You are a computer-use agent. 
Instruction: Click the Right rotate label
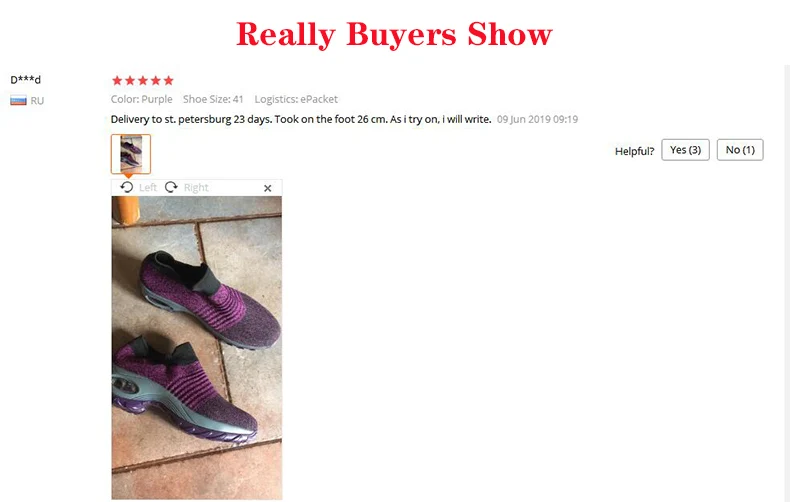pyautogui.click(x=196, y=187)
